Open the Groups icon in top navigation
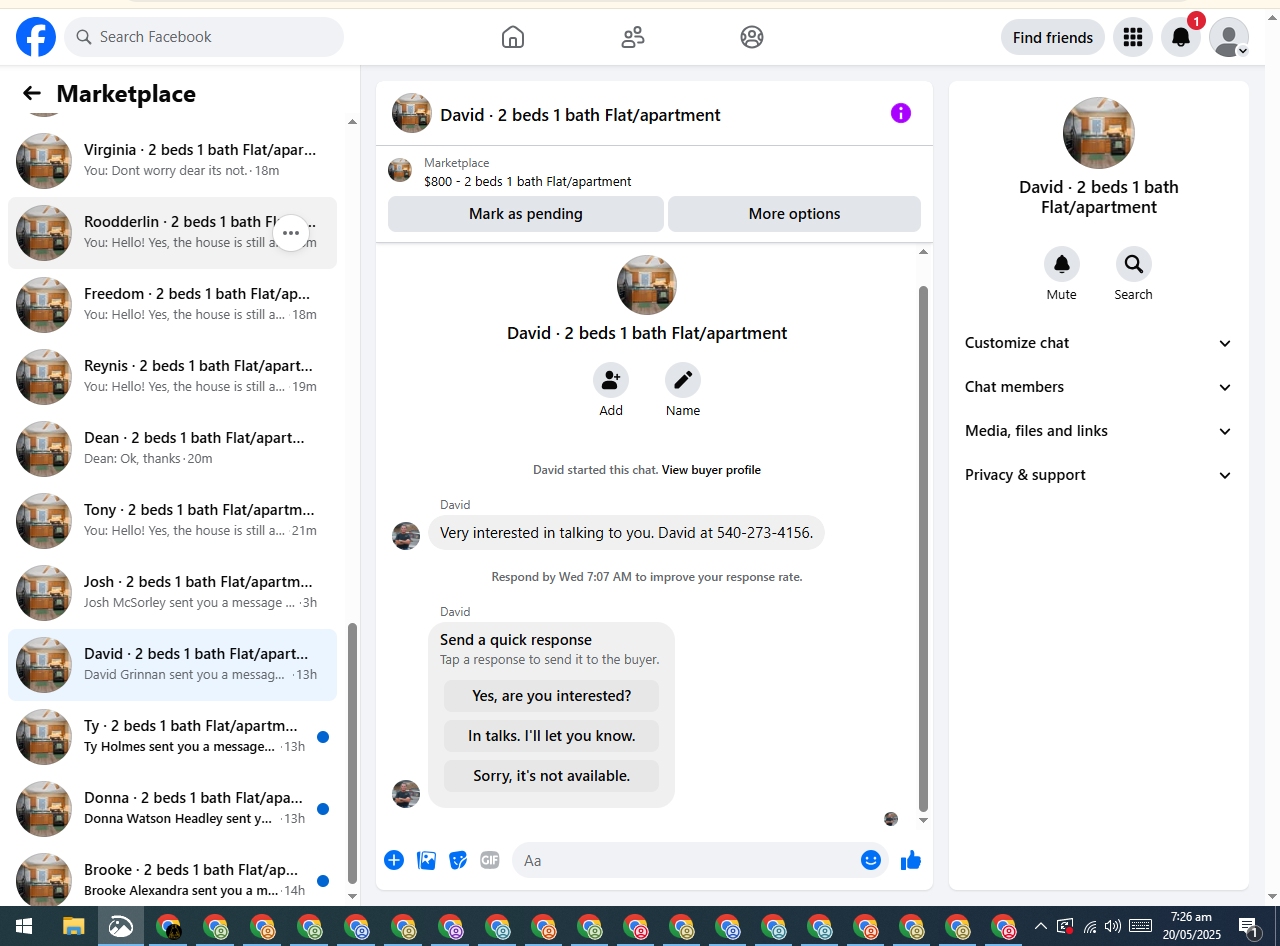1280x946 pixels. [752, 37]
